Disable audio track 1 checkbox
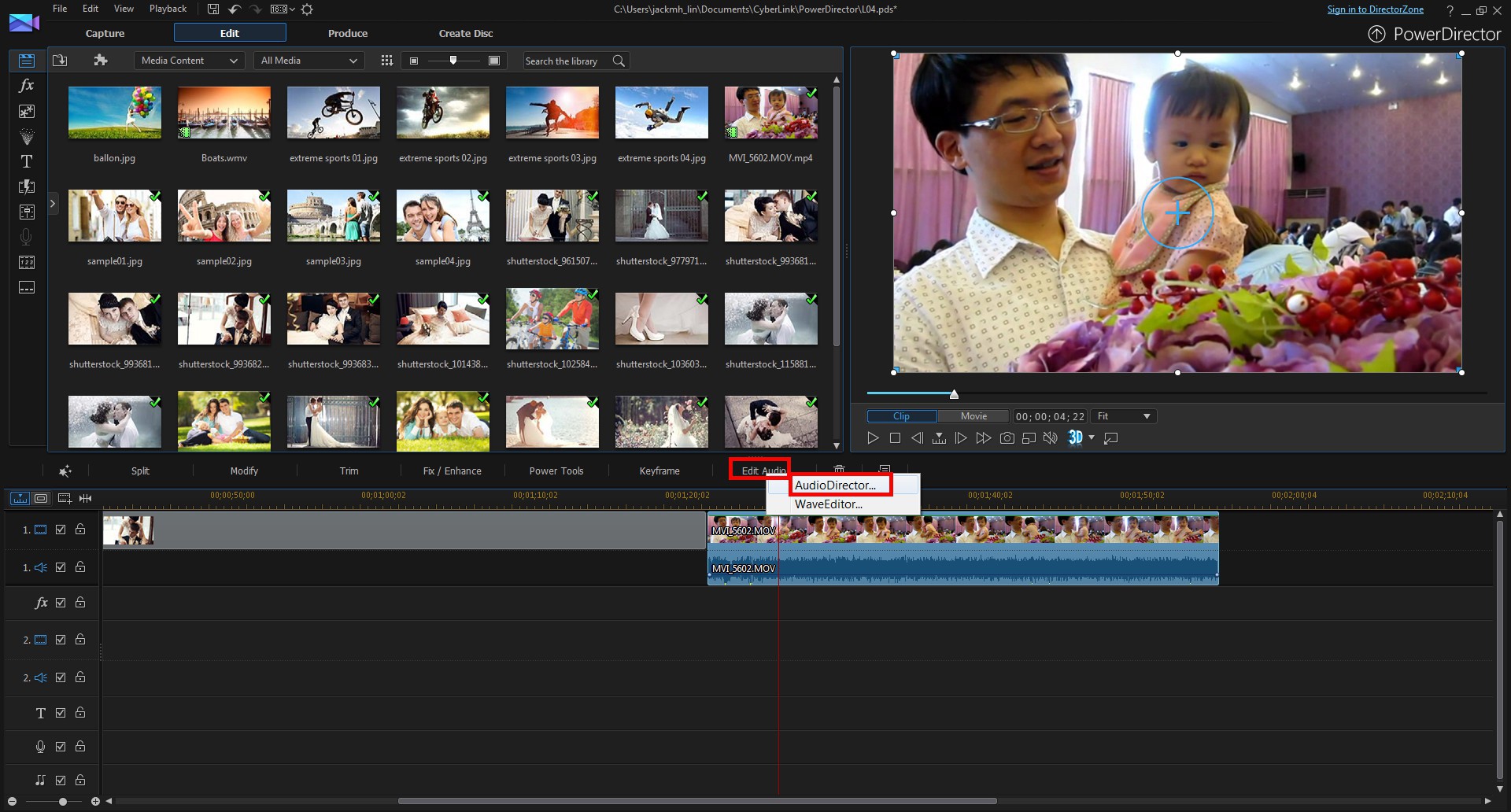 [x=61, y=567]
